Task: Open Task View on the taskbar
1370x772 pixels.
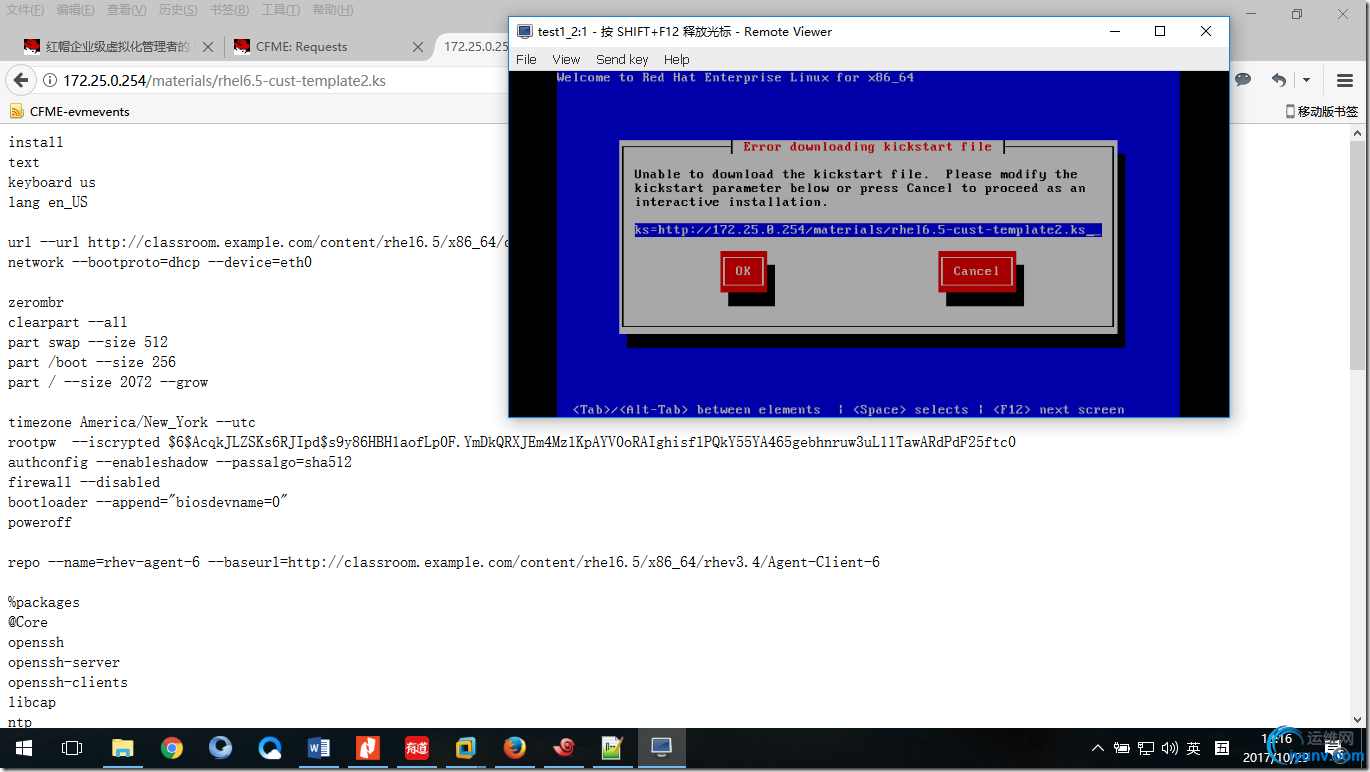Action: (x=72, y=748)
